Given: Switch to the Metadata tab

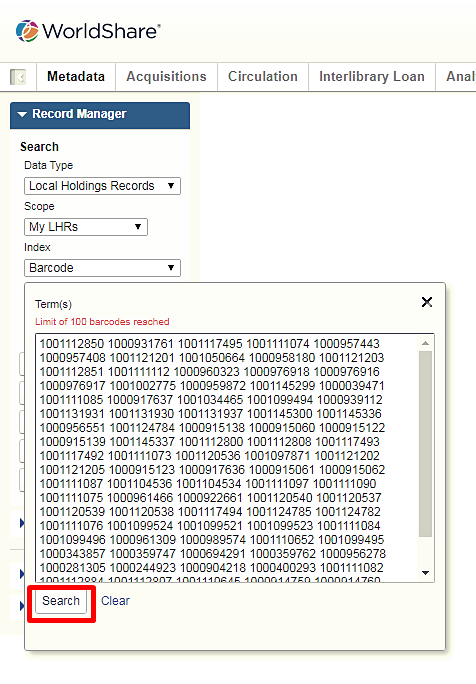Looking at the screenshot, I should pyautogui.click(x=76, y=77).
